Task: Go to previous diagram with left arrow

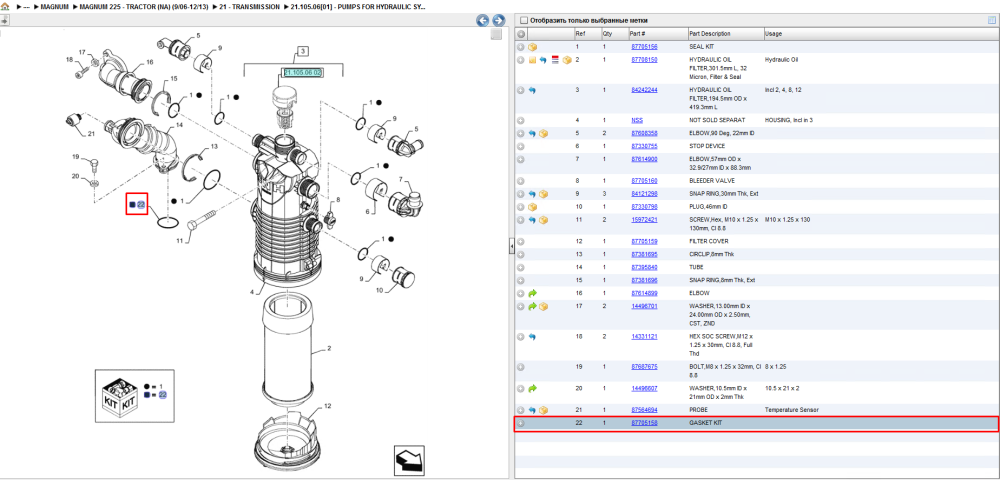Action: pos(483,20)
